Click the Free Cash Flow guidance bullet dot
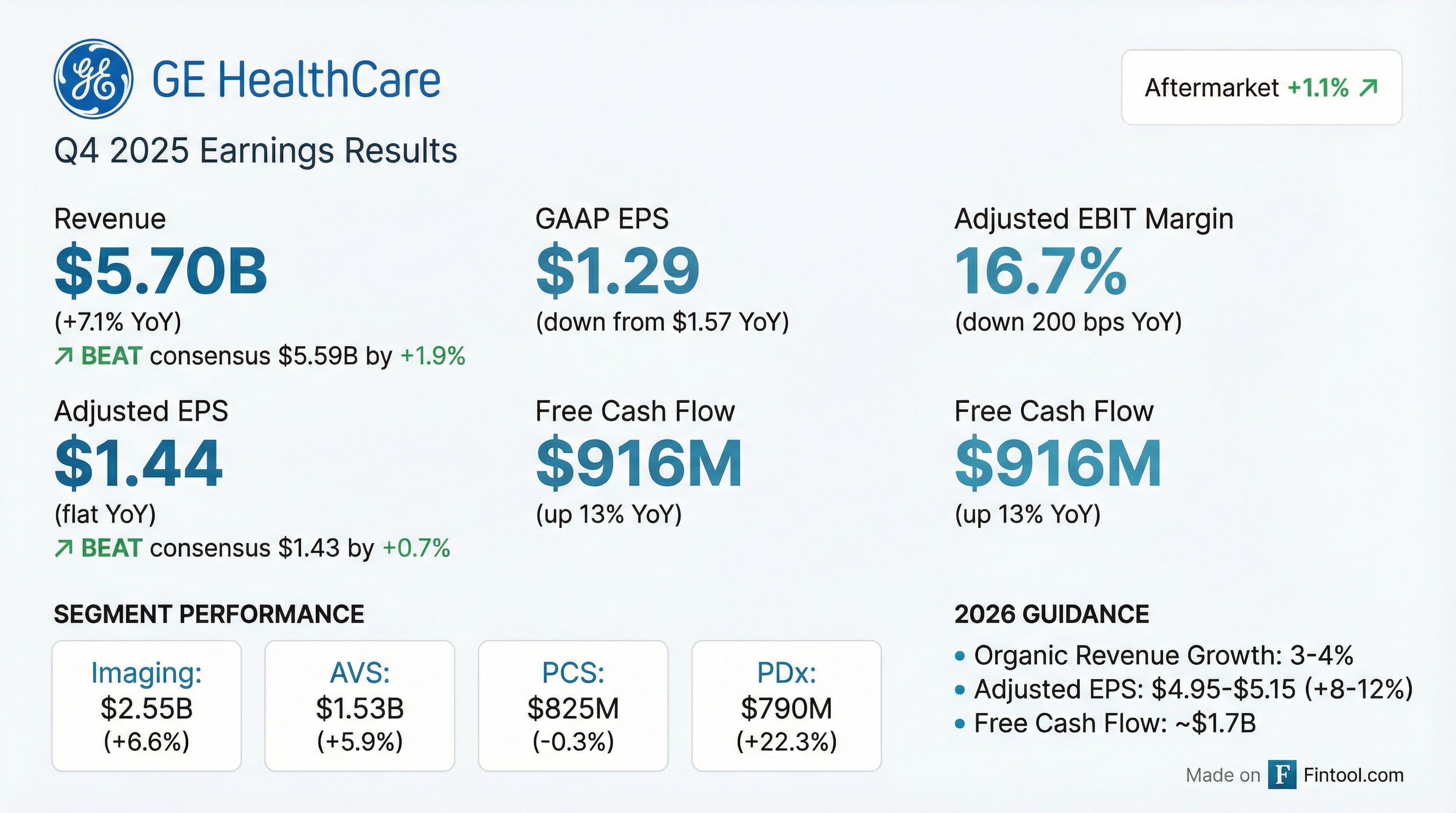The image size is (1456, 813). (x=960, y=724)
